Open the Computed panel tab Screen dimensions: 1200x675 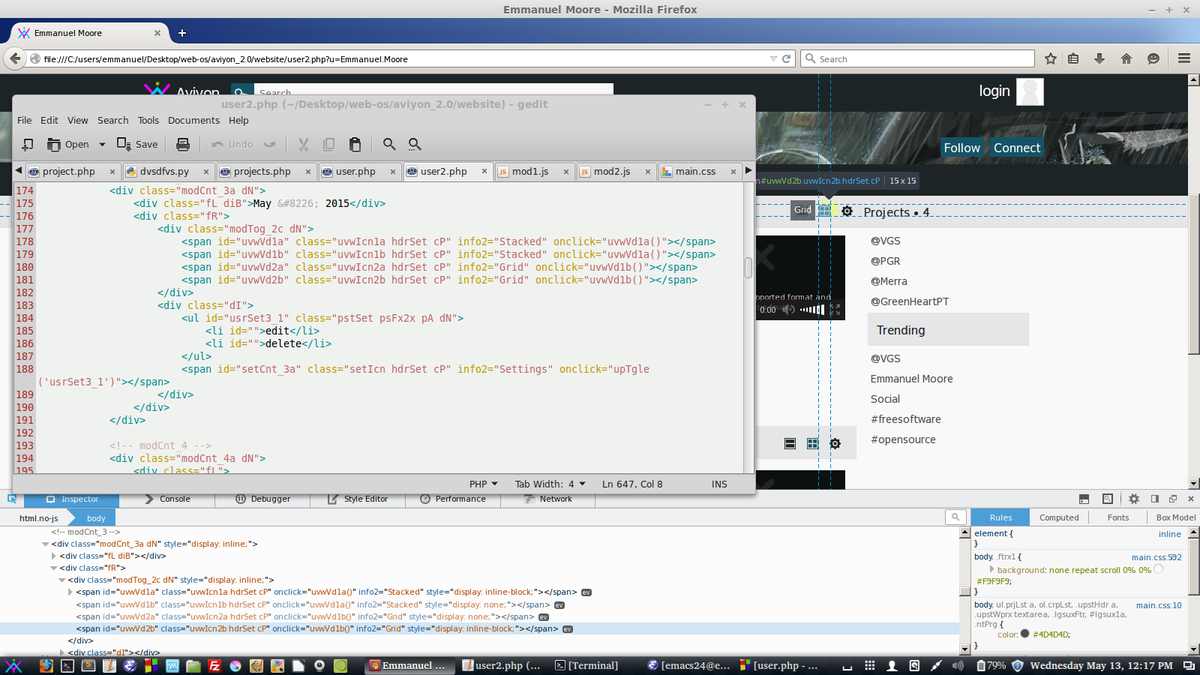point(1059,518)
